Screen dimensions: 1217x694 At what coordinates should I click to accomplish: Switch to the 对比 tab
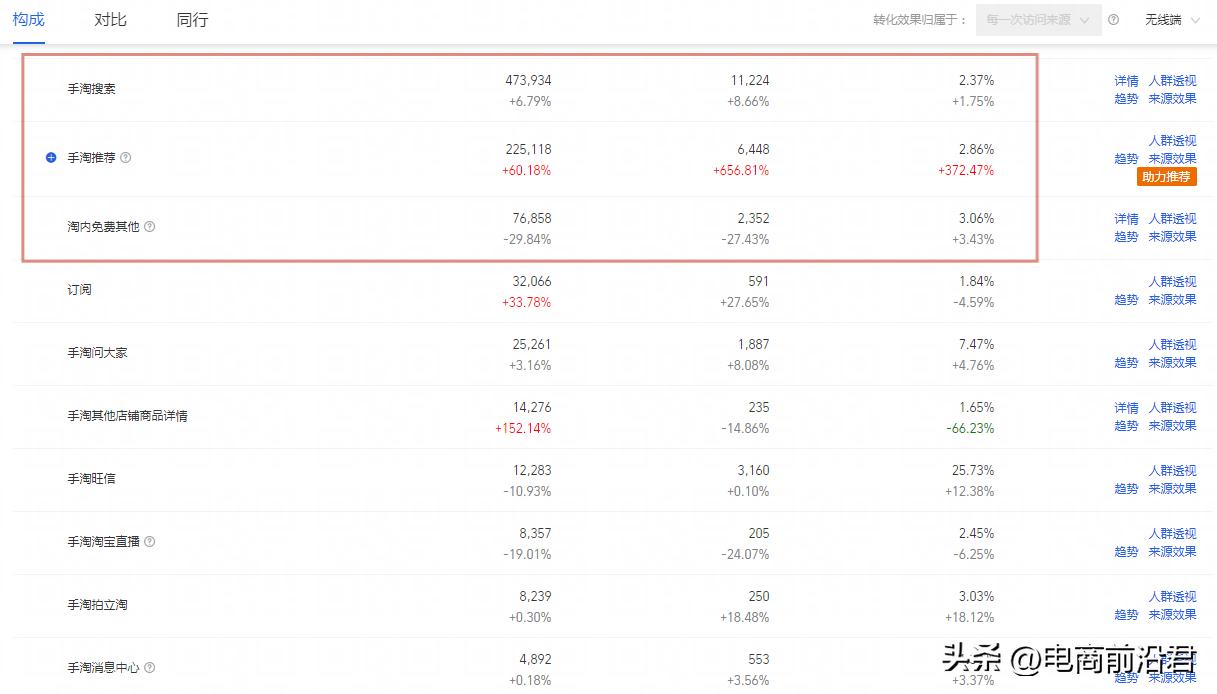click(110, 20)
